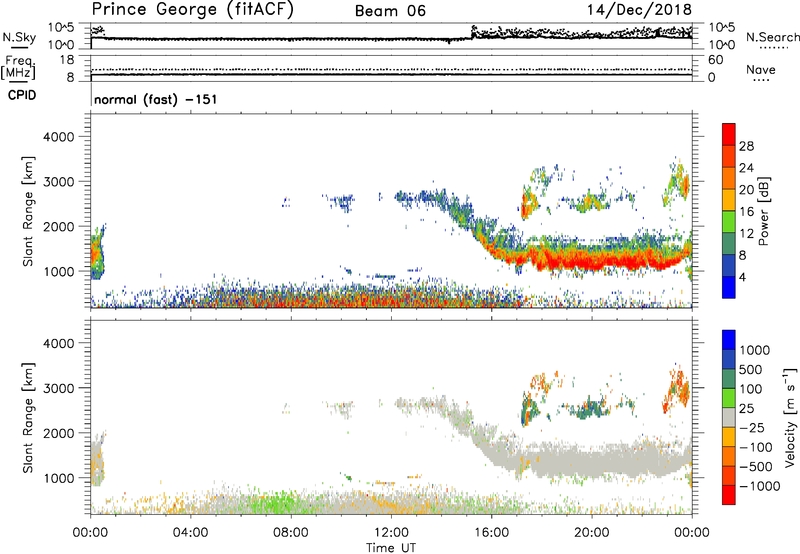Select the '08:00' time axis label
The image size is (800, 554).
[290, 533]
